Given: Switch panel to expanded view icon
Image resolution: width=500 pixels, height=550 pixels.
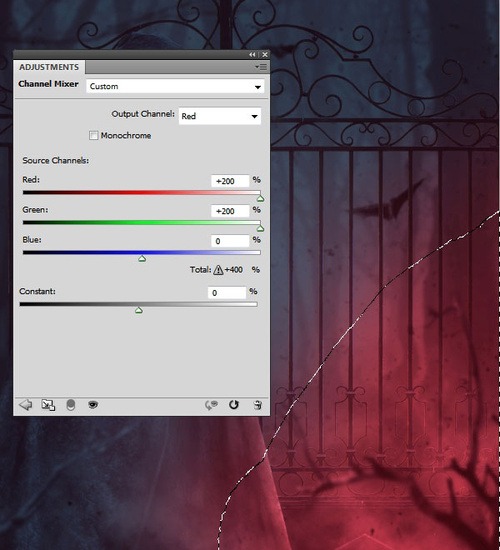Looking at the screenshot, I should (x=48, y=405).
